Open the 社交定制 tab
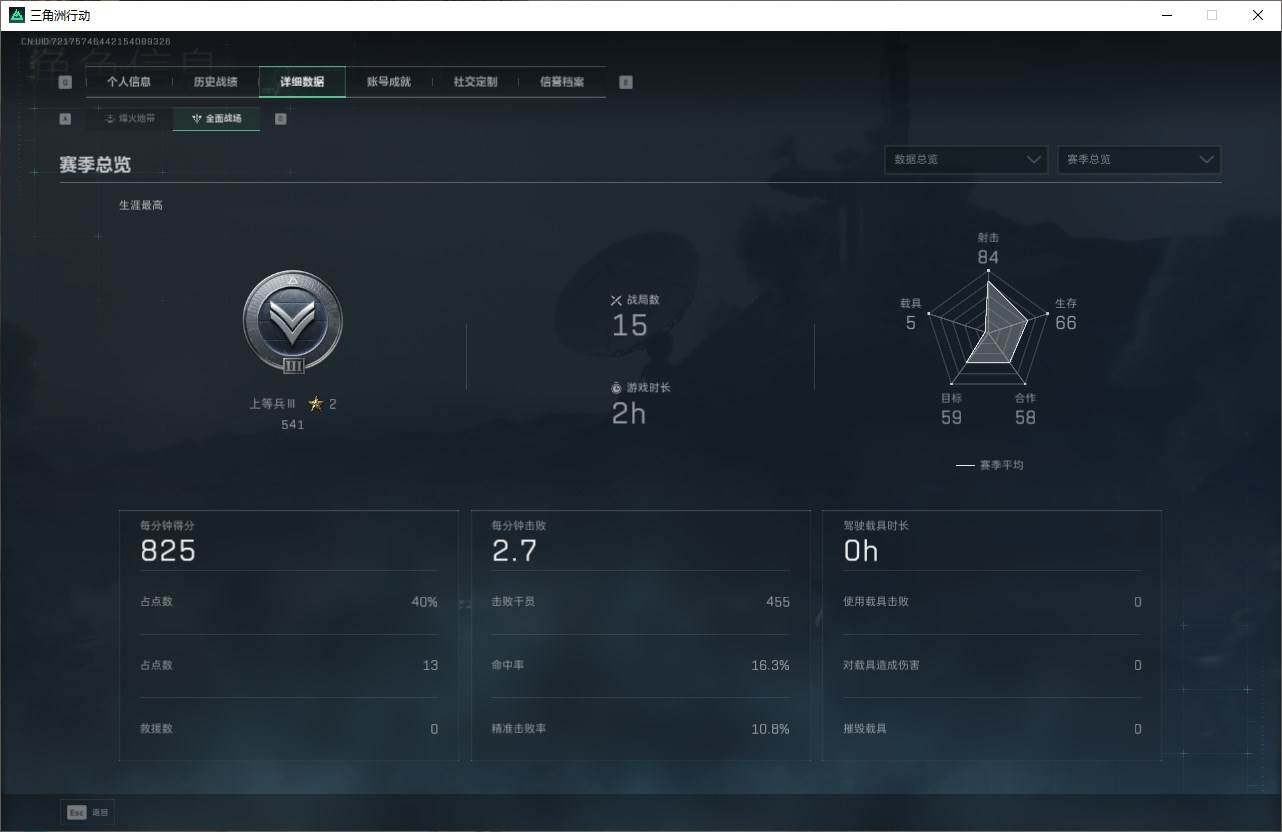 [x=475, y=82]
